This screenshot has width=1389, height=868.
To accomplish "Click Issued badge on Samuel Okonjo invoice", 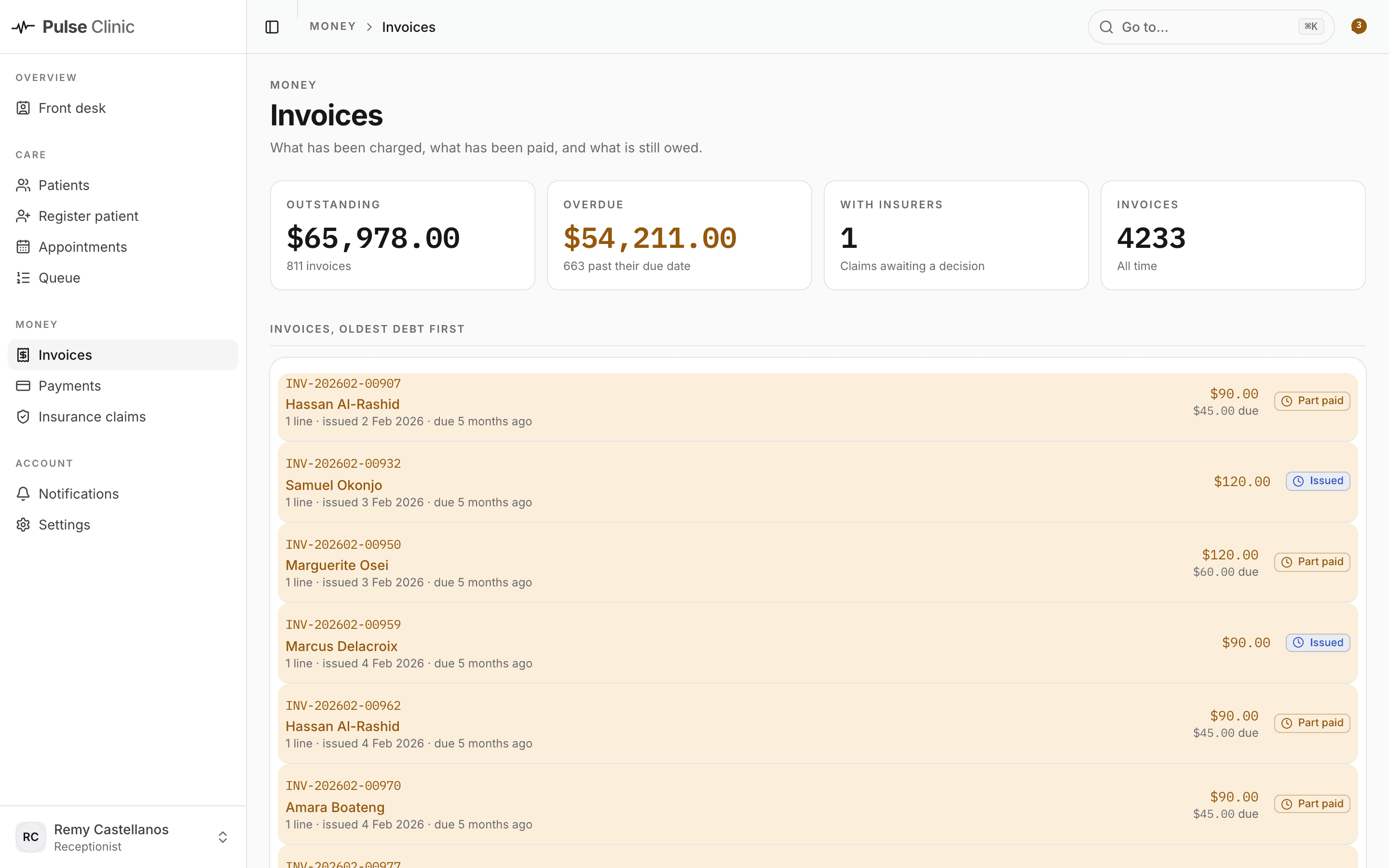I will click(x=1318, y=481).
